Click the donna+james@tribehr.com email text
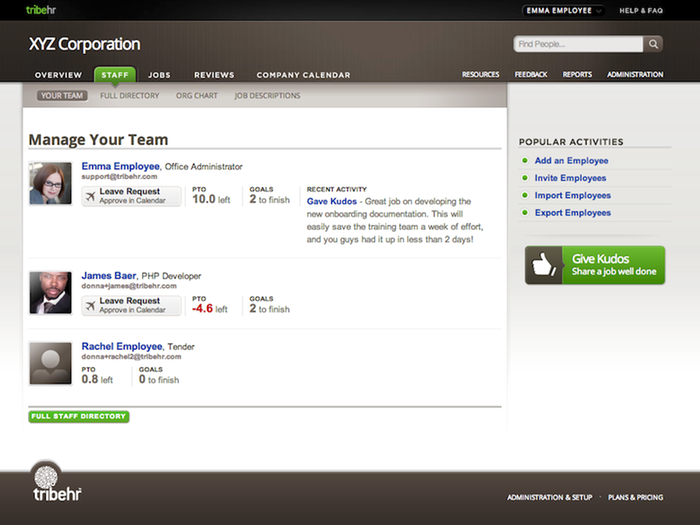Viewport: 700px width, 525px height. pyautogui.click(x=129, y=286)
